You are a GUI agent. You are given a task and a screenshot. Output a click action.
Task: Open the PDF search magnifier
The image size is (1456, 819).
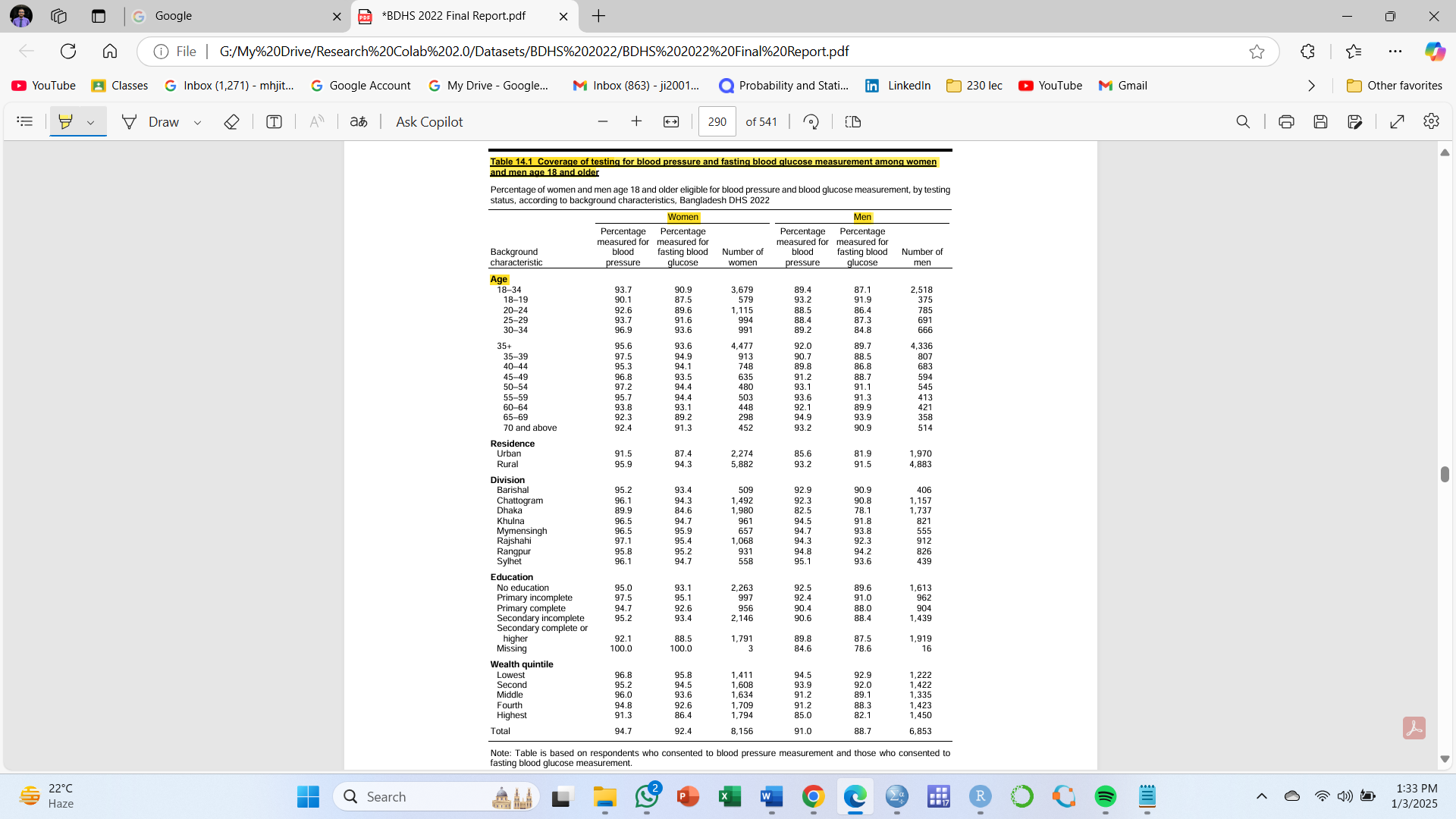(1243, 121)
